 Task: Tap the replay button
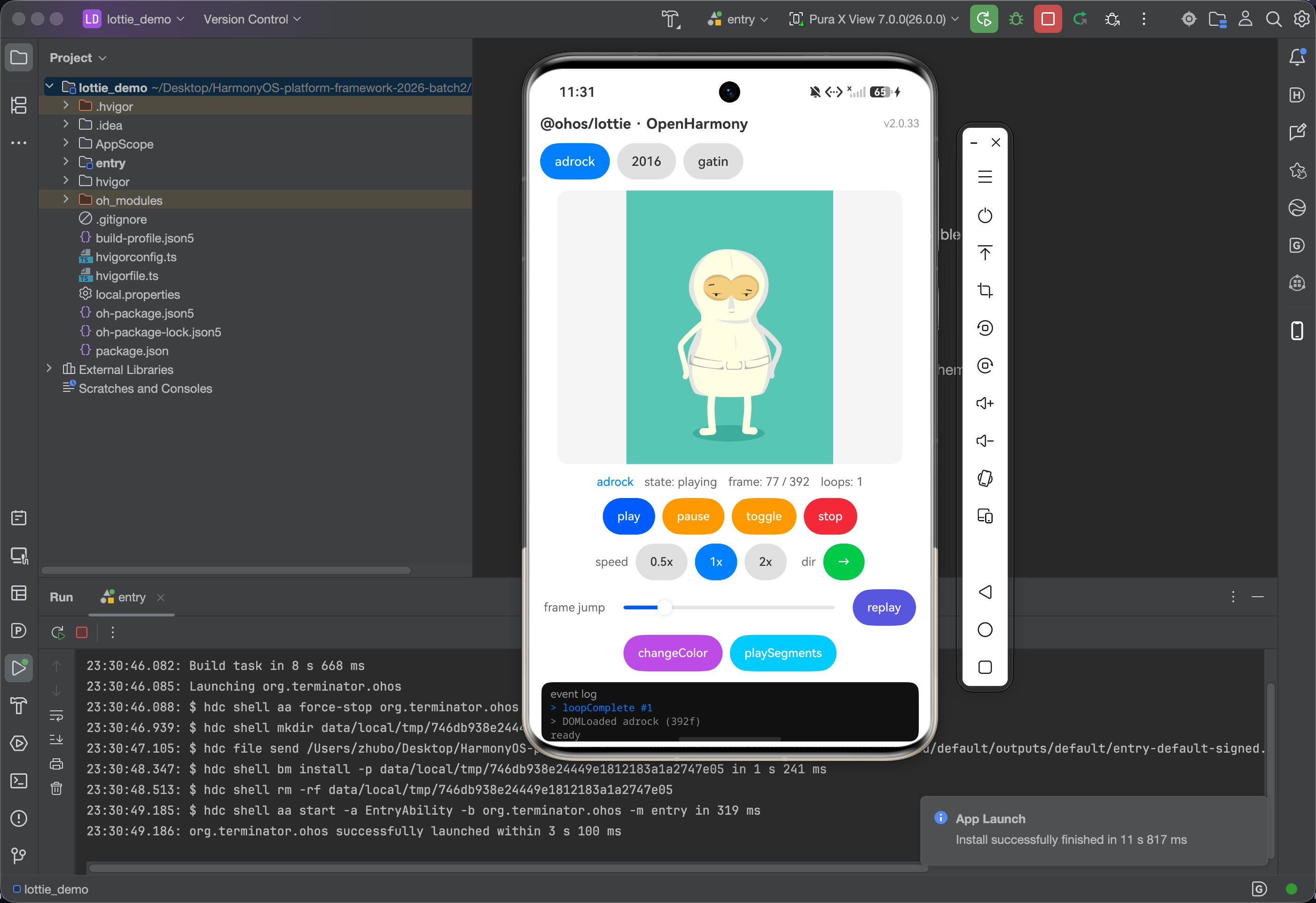(x=884, y=607)
